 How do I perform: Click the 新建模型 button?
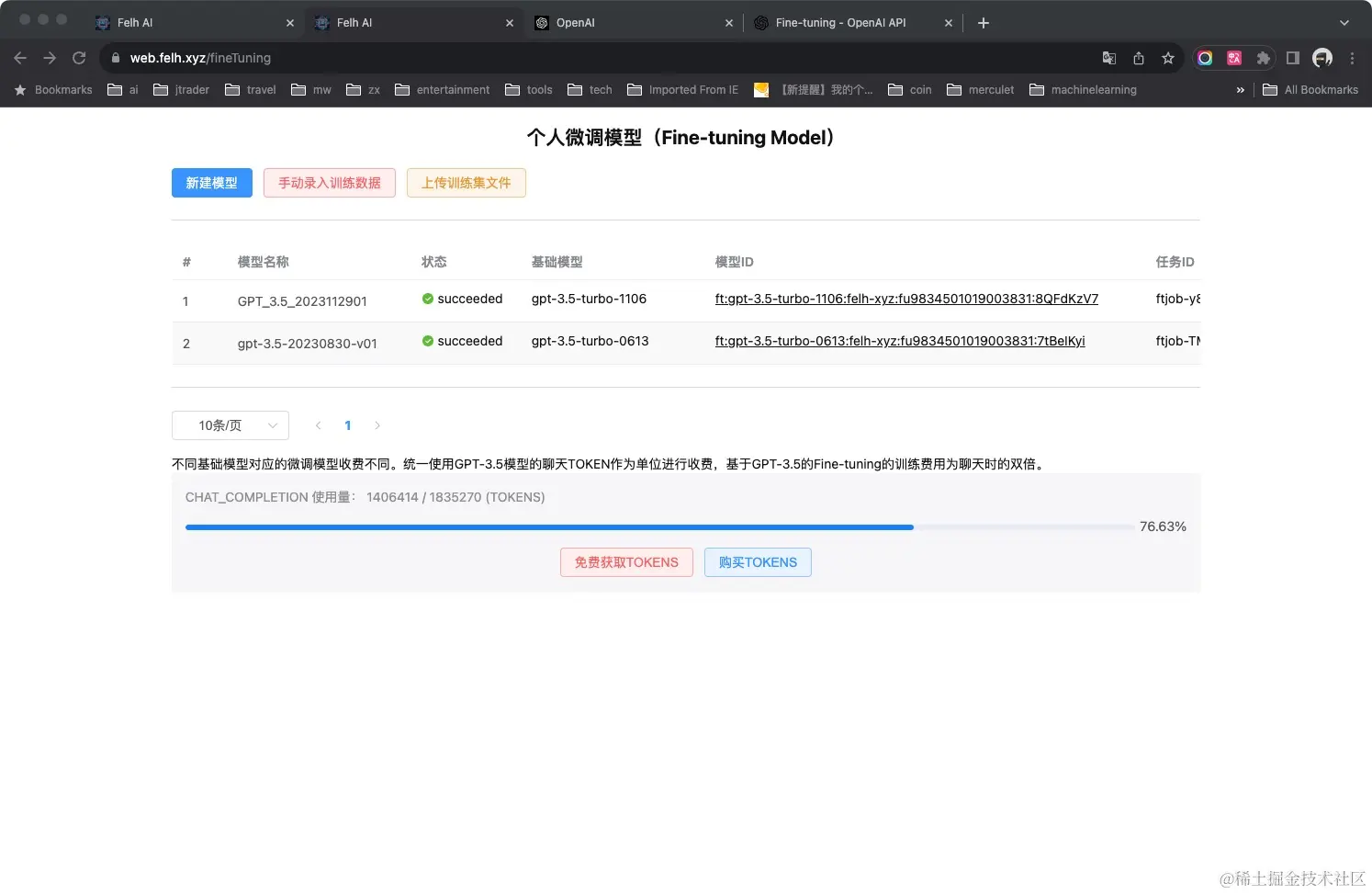click(211, 183)
